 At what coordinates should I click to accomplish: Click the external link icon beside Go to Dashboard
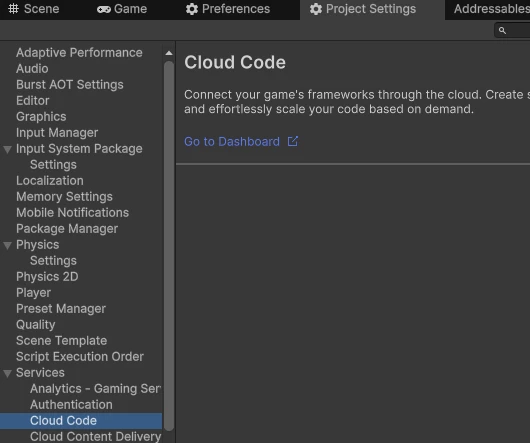coord(293,141)
